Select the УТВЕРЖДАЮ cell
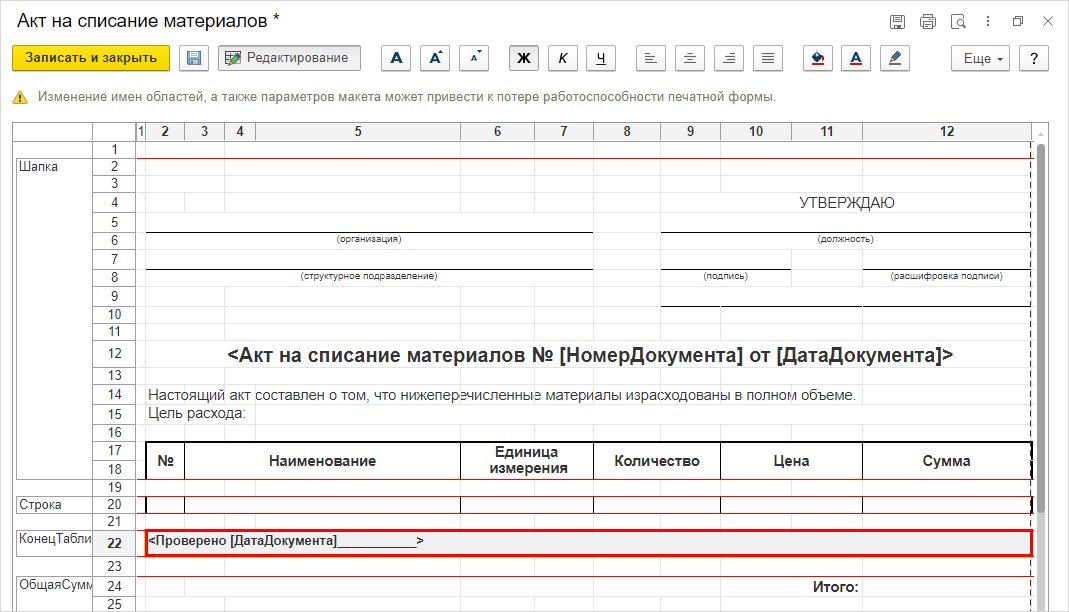The image size is (1069, 612). (846, 202)
